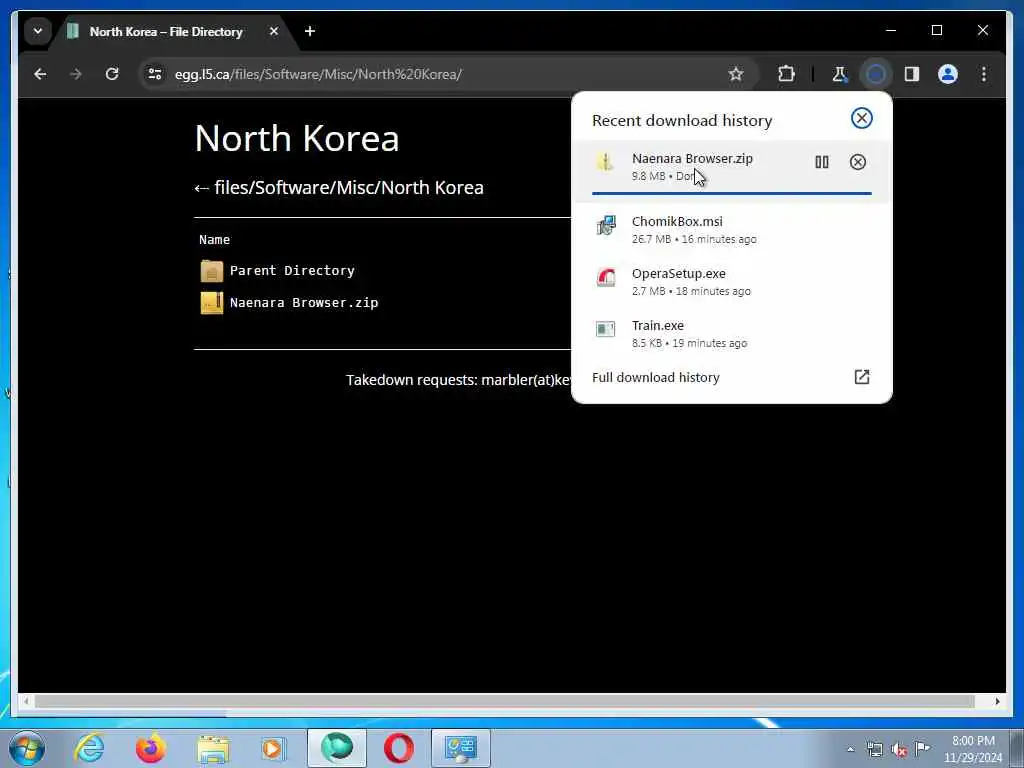Click the scrollbar left arrow
This screenshot has height=768, width=1024.
click(26, 701)
